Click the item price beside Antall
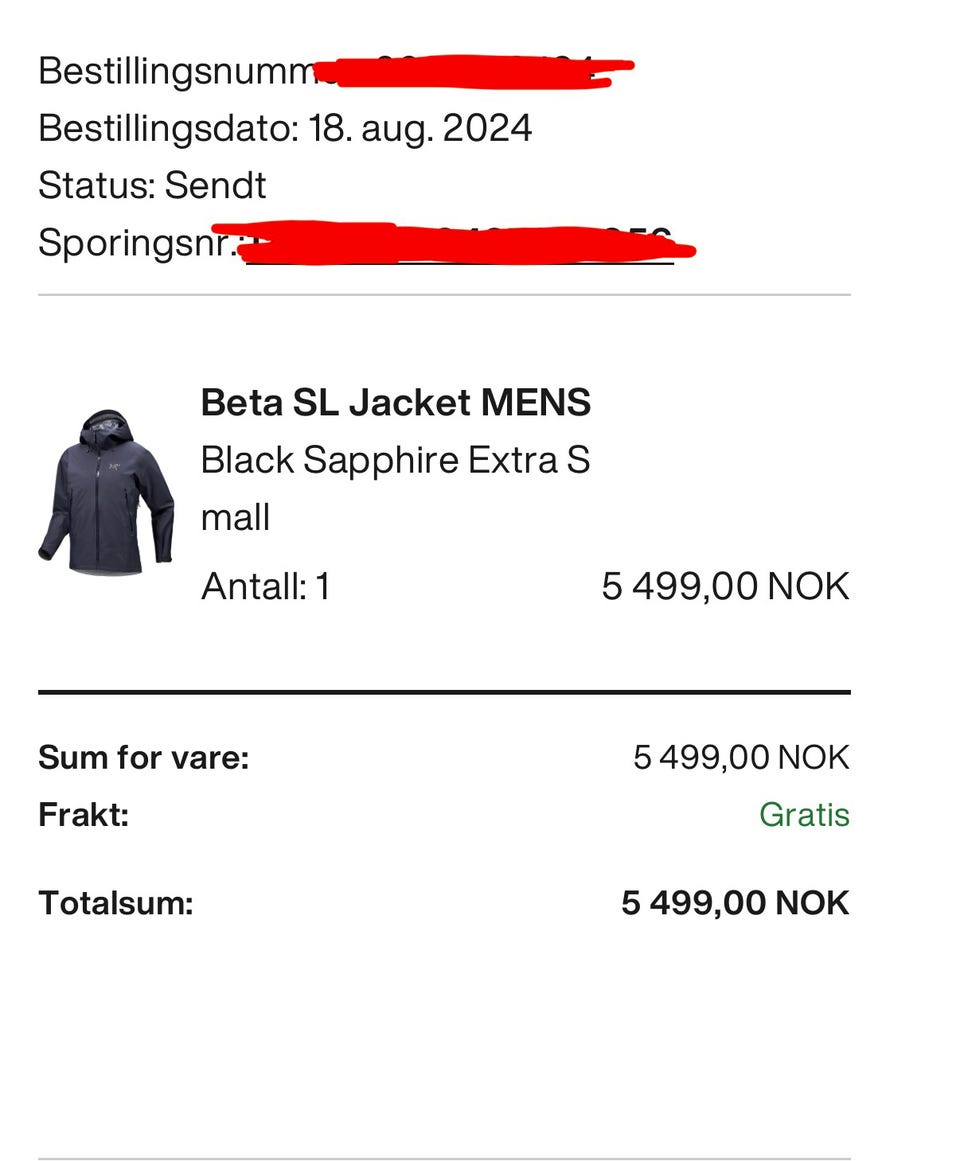The height and width of the screenshot is (1161, 960). tap(725, 586)
